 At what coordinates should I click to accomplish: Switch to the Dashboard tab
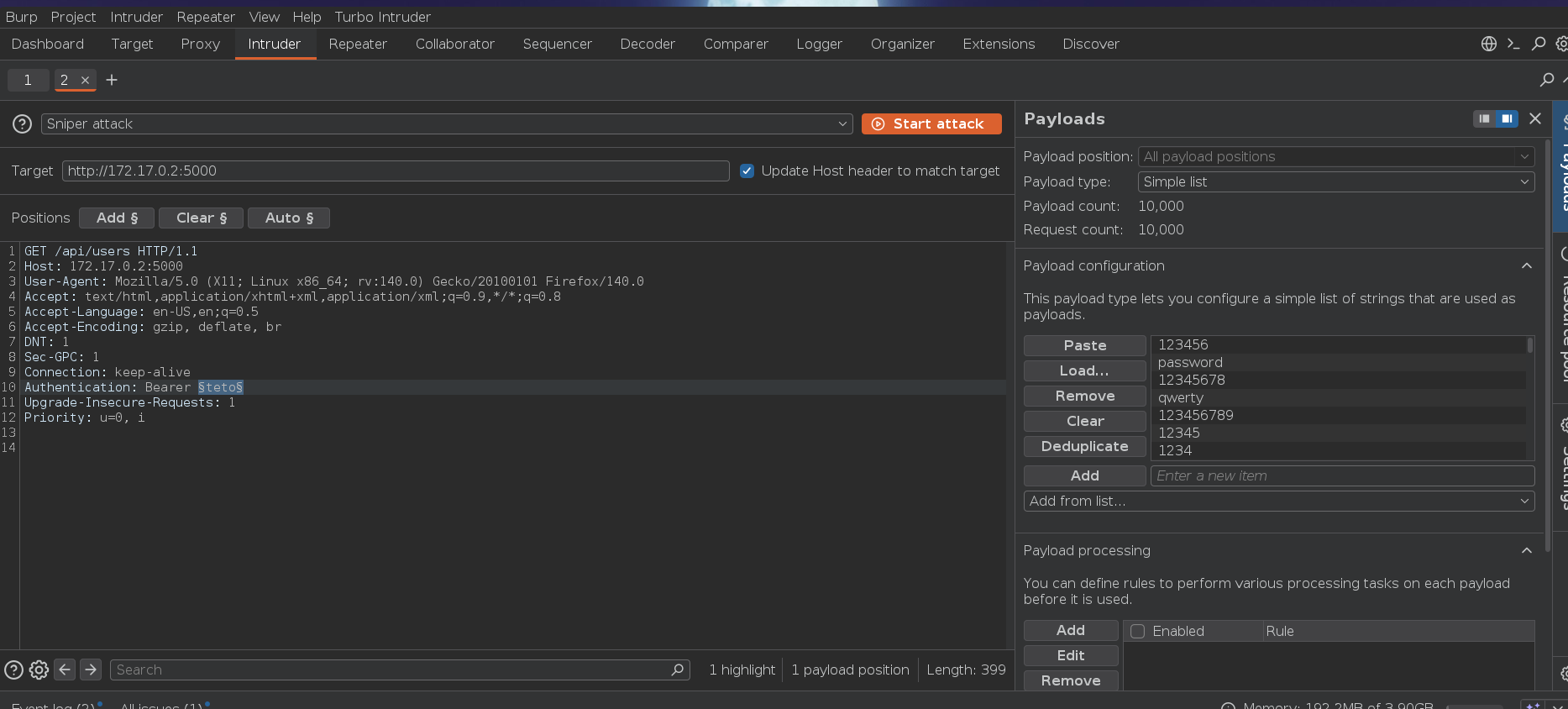pos(48,44)
